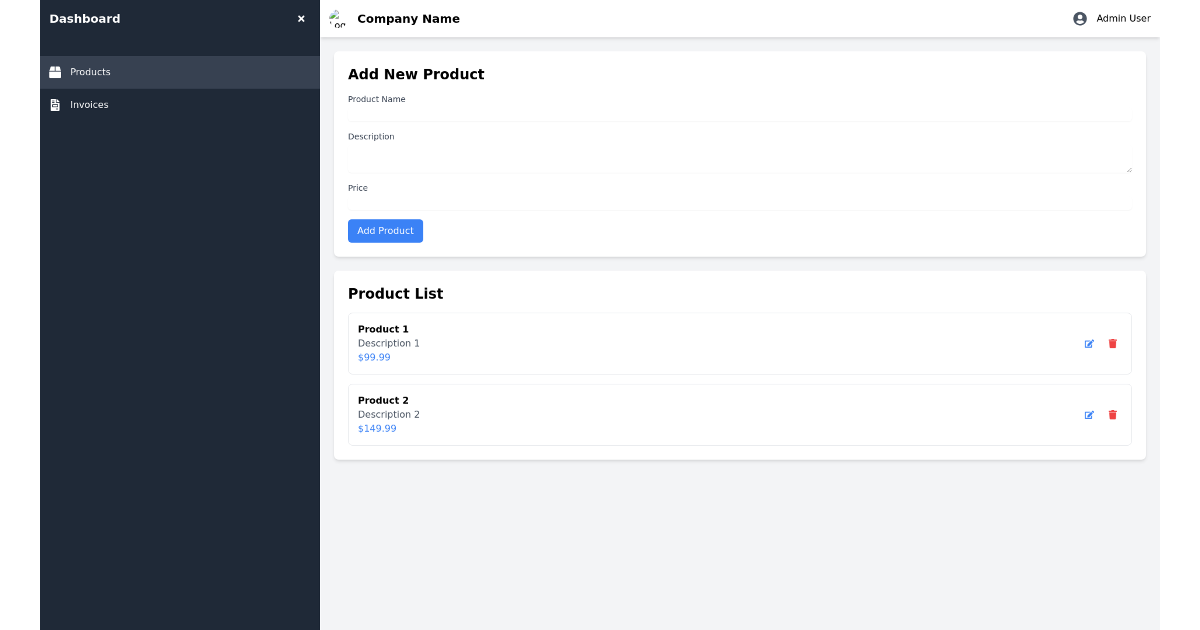Click the delete trash icon for Product 2
The height and width of the screenshot is (630, 1200).
coord(1112,415)
